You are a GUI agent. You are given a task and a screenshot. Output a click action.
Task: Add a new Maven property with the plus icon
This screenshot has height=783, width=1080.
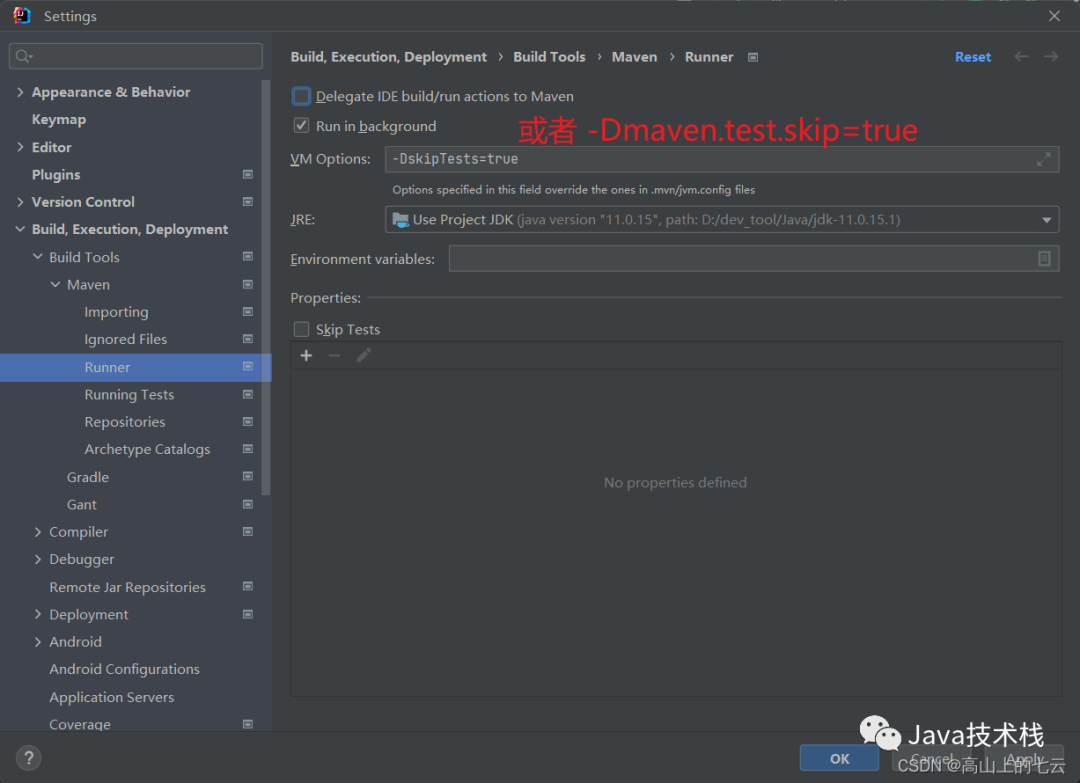307,355
